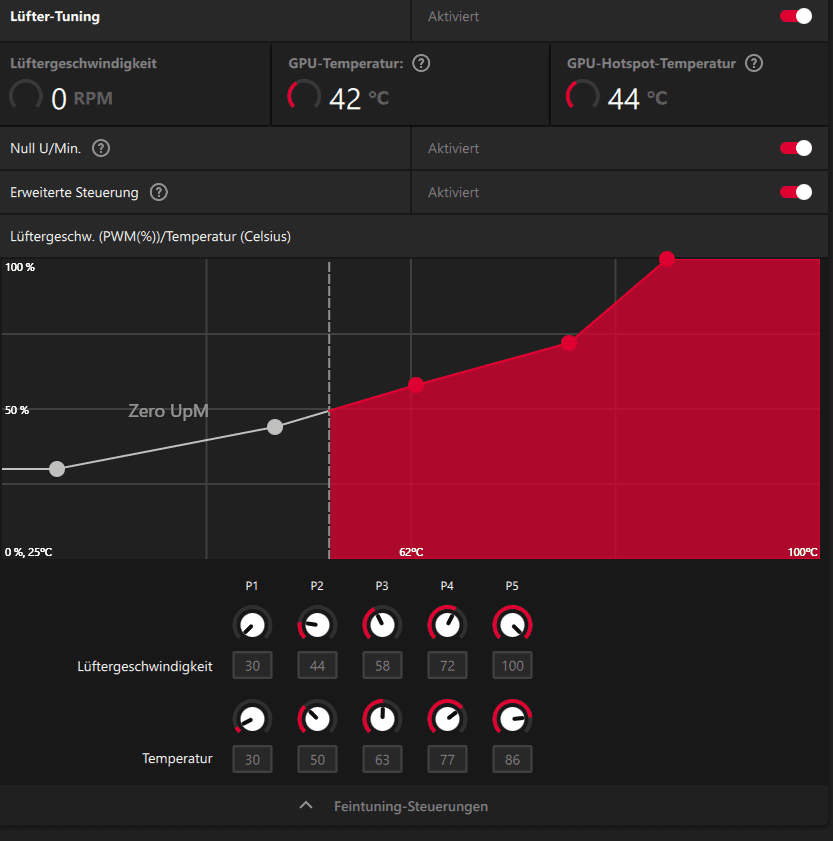The width and height of the screenshot is (833, 841).
Task: Select the P5 curve point at 100 %
Action: [666, 259]
